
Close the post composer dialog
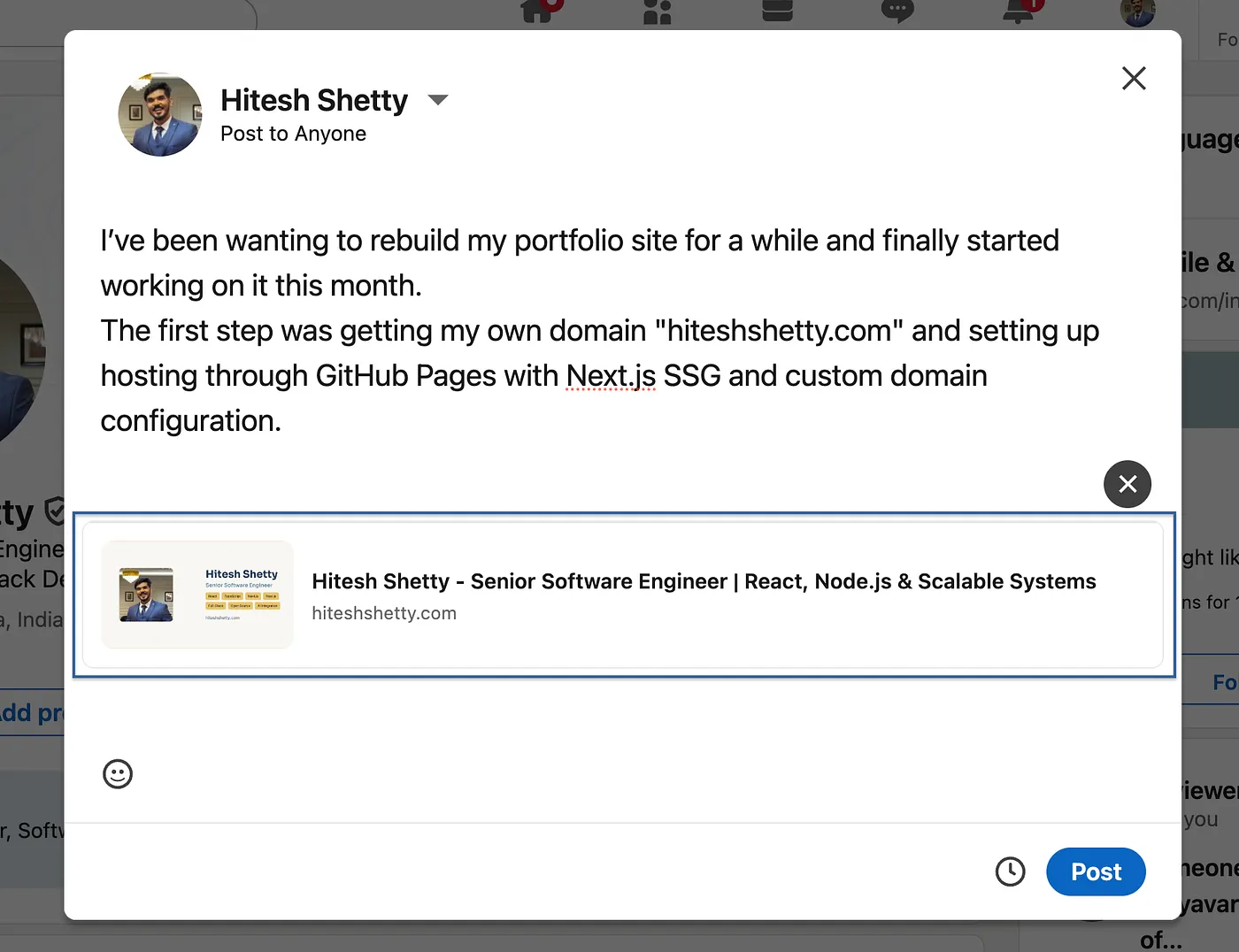click(1134, 78)
